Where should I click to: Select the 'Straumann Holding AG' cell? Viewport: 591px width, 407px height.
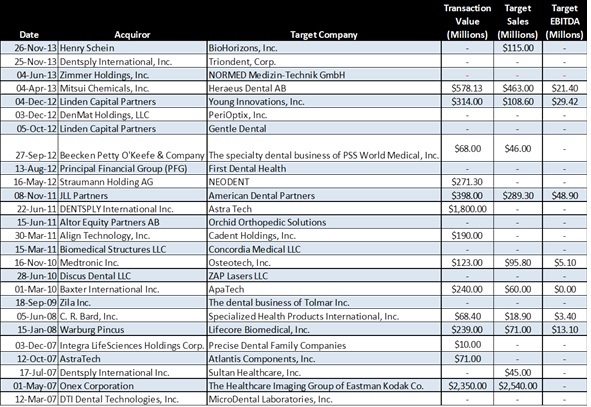point(133,182)
